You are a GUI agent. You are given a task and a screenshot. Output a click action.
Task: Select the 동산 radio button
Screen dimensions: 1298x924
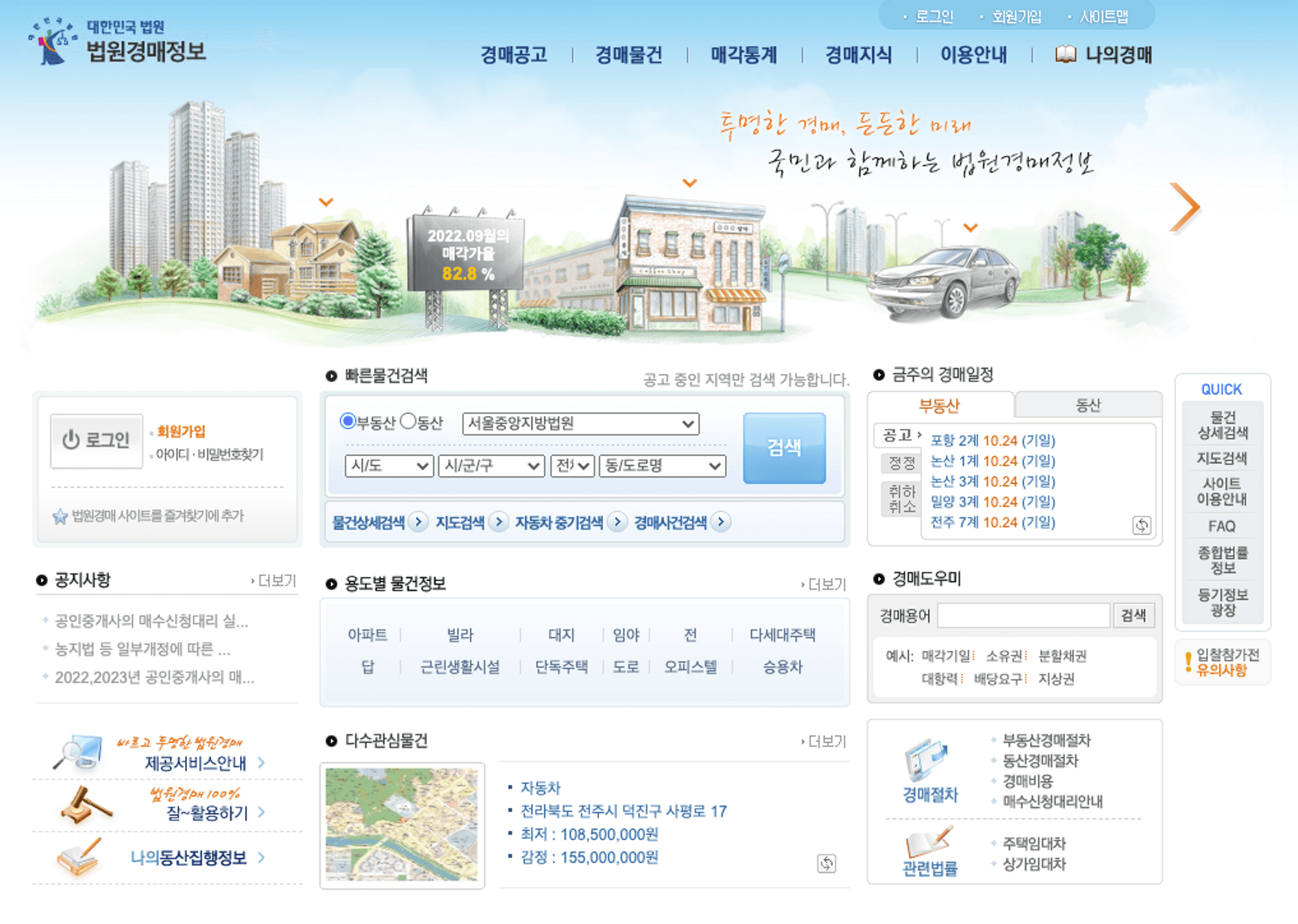[x=408, y=421]
